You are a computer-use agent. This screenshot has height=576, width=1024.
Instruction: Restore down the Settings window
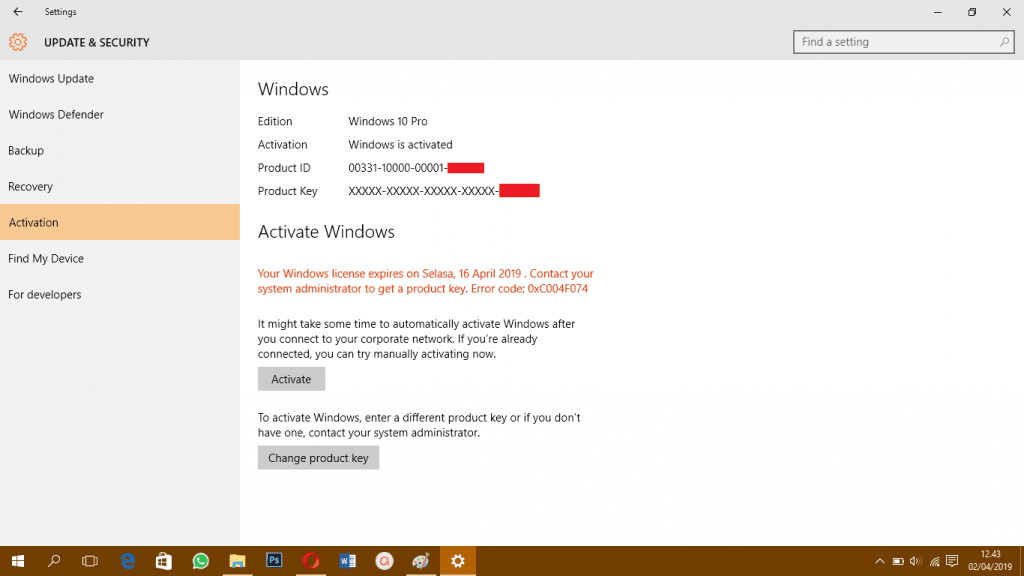pos(972,12)
